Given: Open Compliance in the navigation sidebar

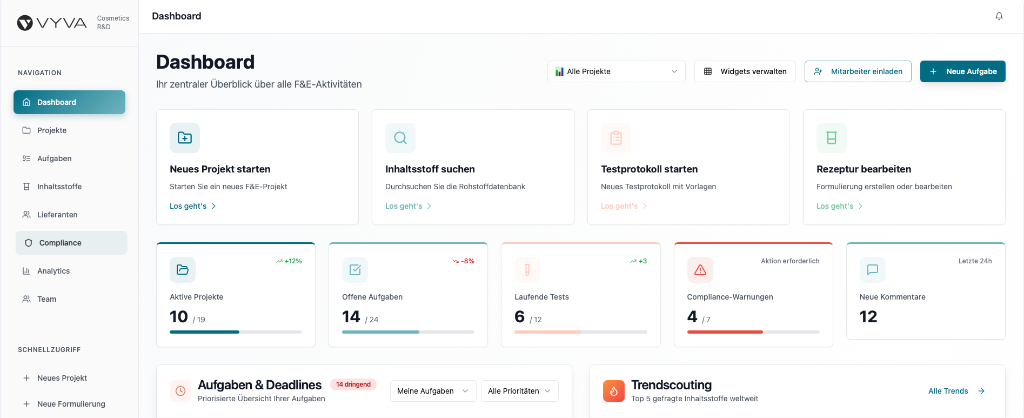Looking at the screenshot, I should pos(59,243).
